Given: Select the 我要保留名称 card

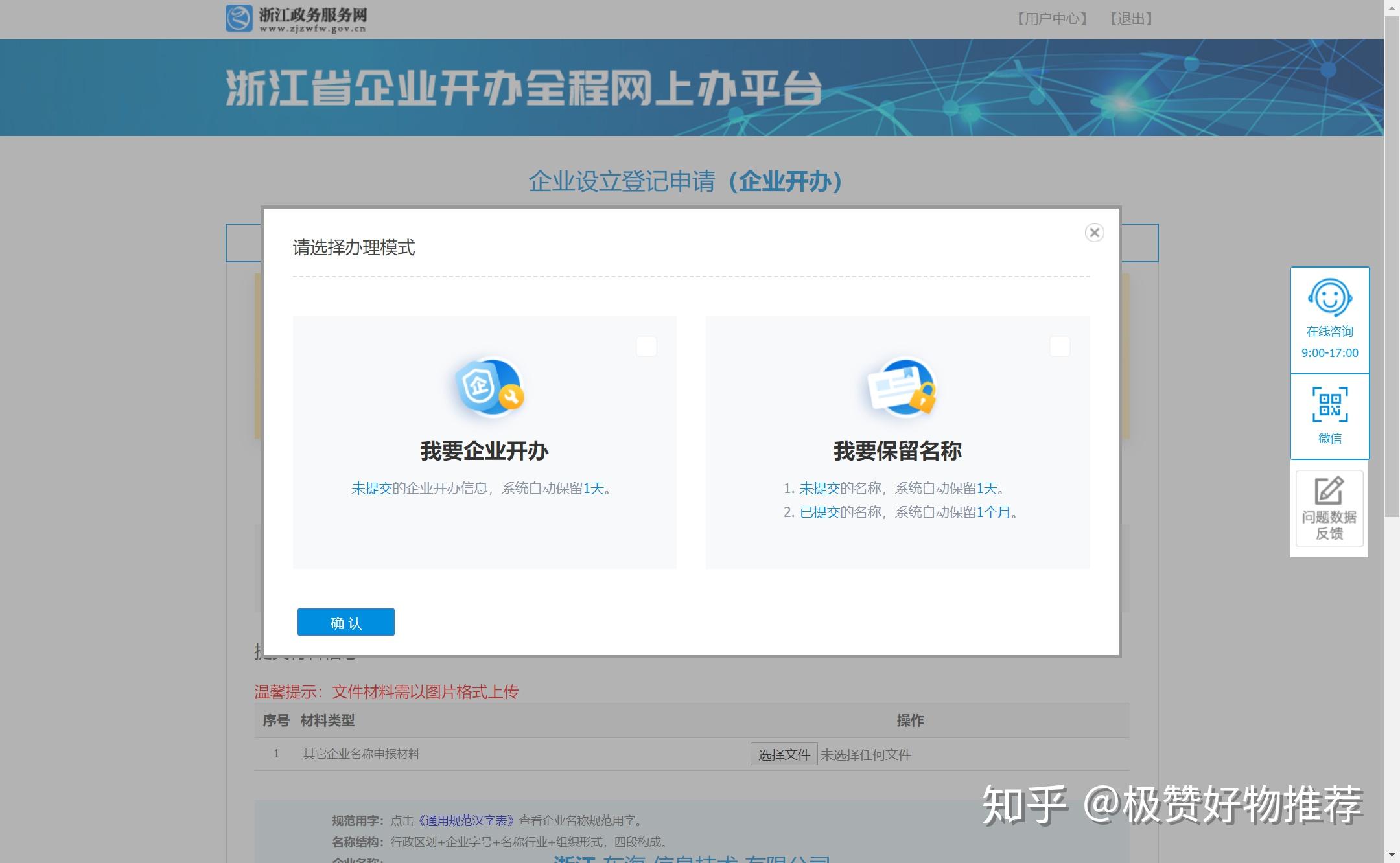Looking at the screenshot, I should pyautogui.click(x=898, y=448).
